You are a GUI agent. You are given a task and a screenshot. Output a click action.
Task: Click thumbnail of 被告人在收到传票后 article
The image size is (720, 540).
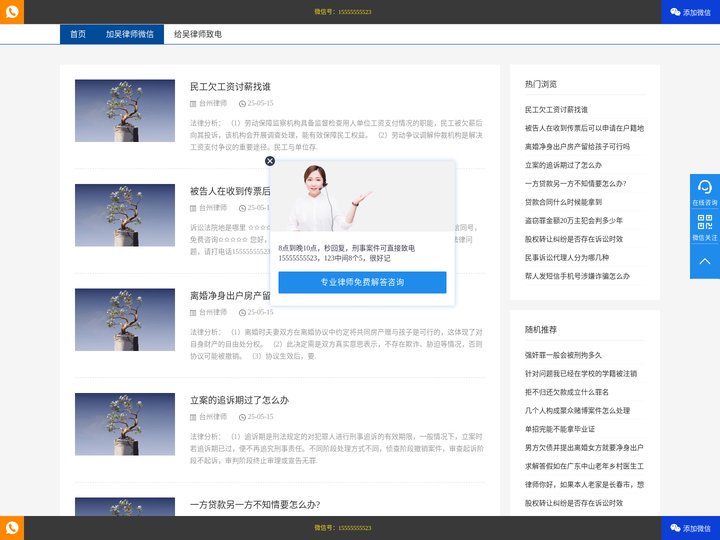[125, 215]
